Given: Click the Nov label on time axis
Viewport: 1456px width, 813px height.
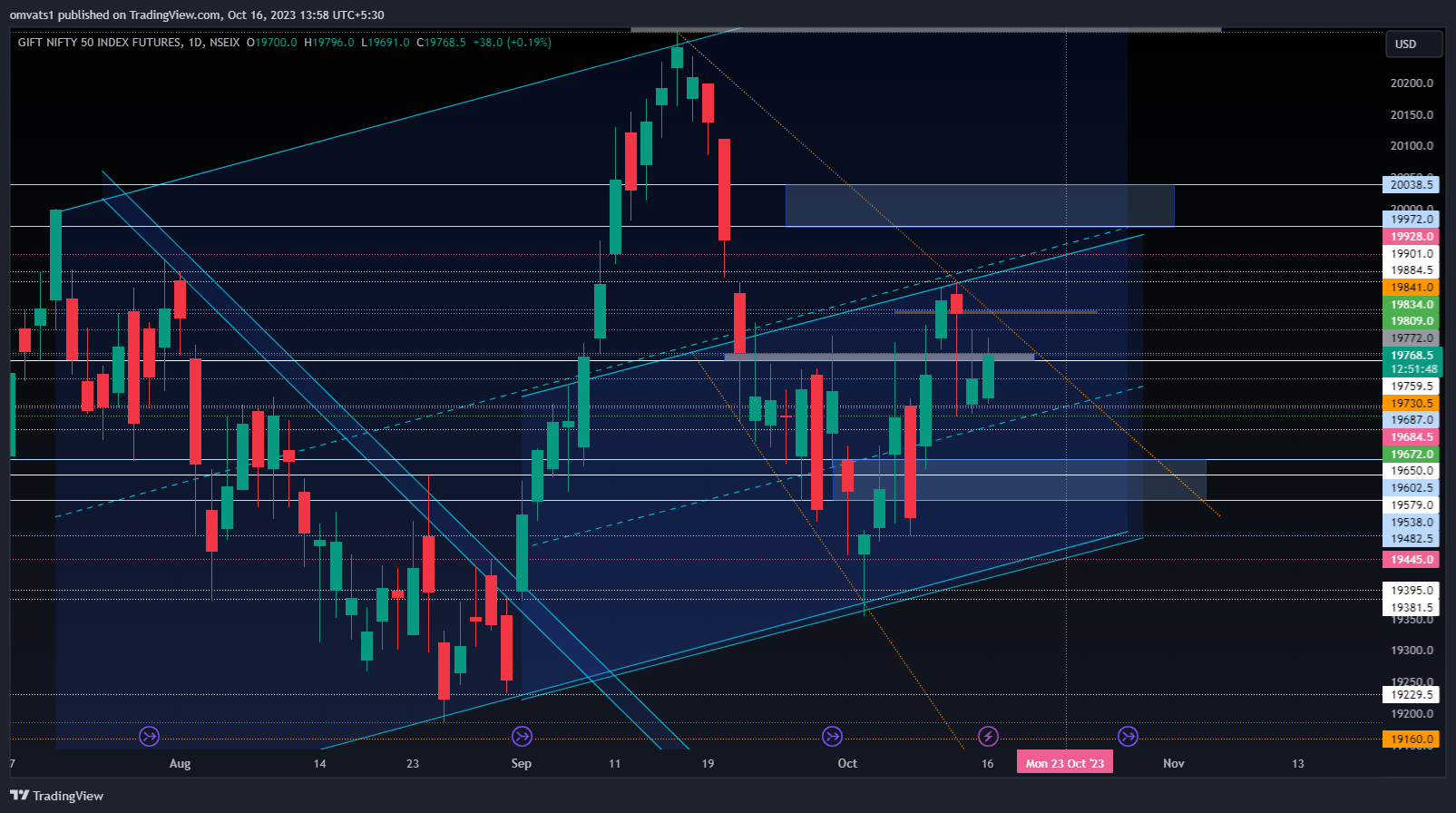Looking at the screenshot, I should tap(1174, 763).
